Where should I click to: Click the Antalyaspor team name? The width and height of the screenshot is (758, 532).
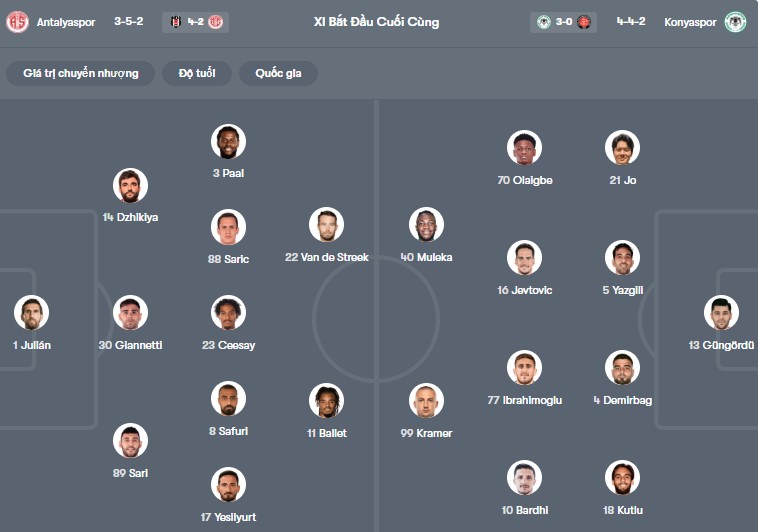coord(67,22)
